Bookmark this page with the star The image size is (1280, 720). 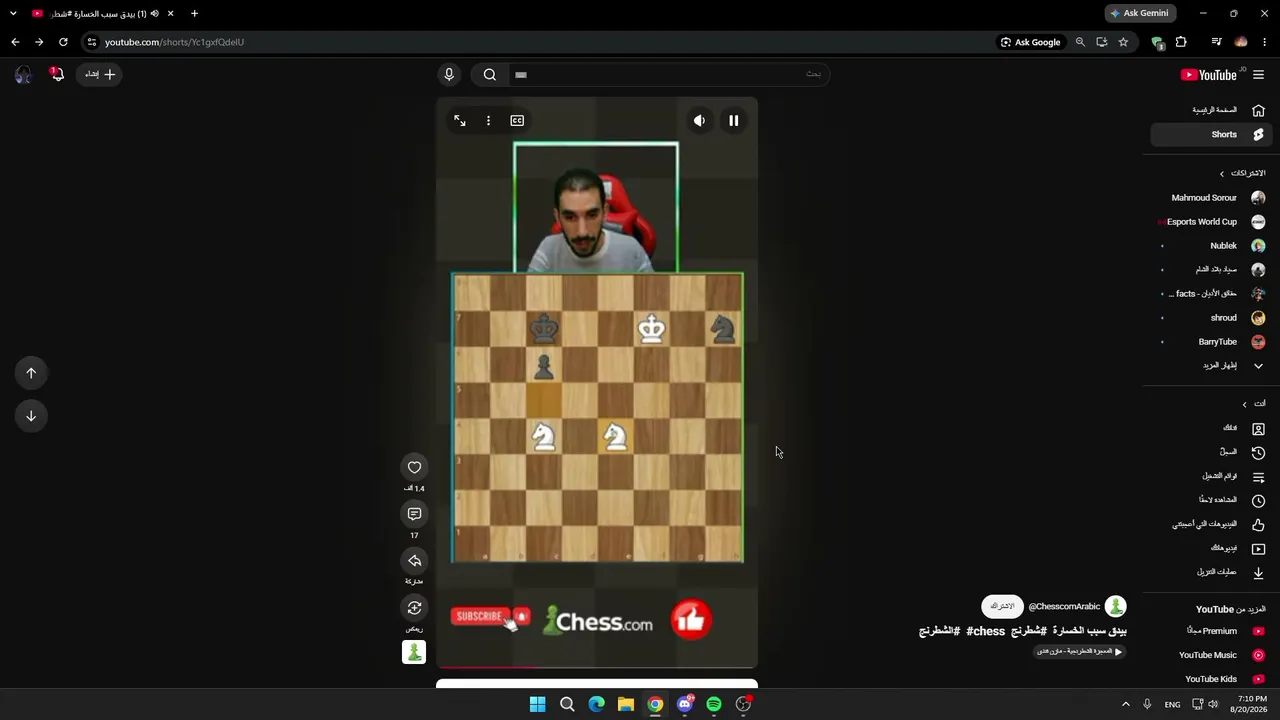pyautogui.click(x=1123, y=42)
